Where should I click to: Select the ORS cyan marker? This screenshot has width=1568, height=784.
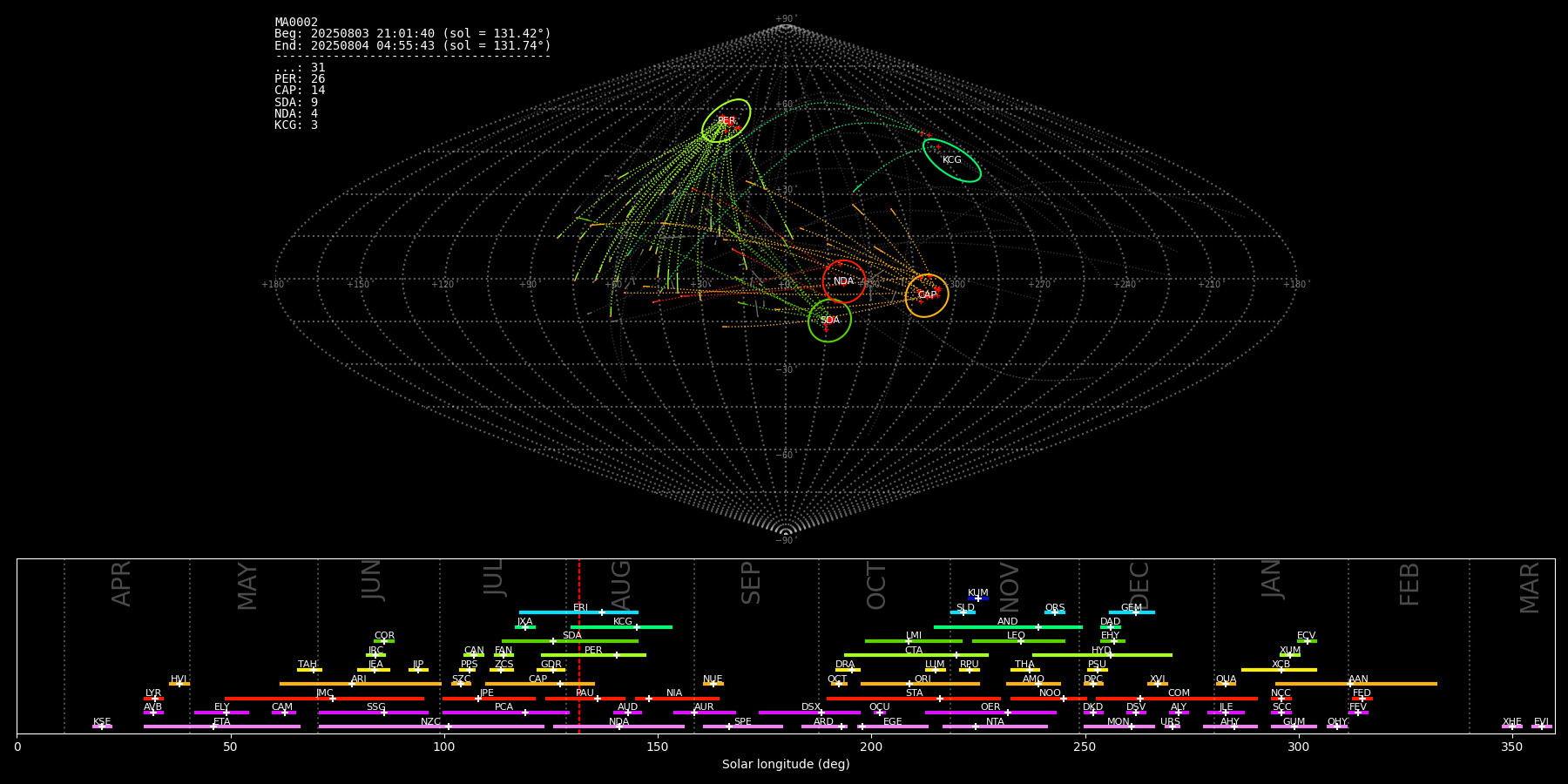pos(1055,612)
